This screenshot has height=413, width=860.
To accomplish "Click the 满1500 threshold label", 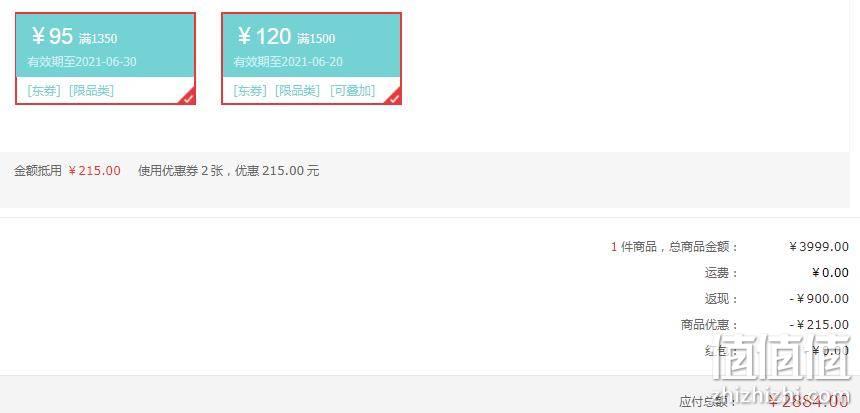I will pos(316,39).
